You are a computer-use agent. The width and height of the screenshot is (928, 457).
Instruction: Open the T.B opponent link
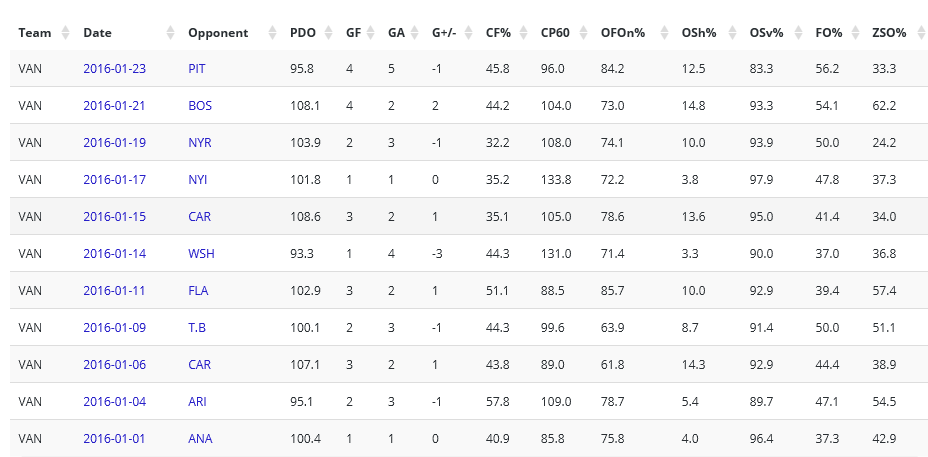[x=198, y=328]
